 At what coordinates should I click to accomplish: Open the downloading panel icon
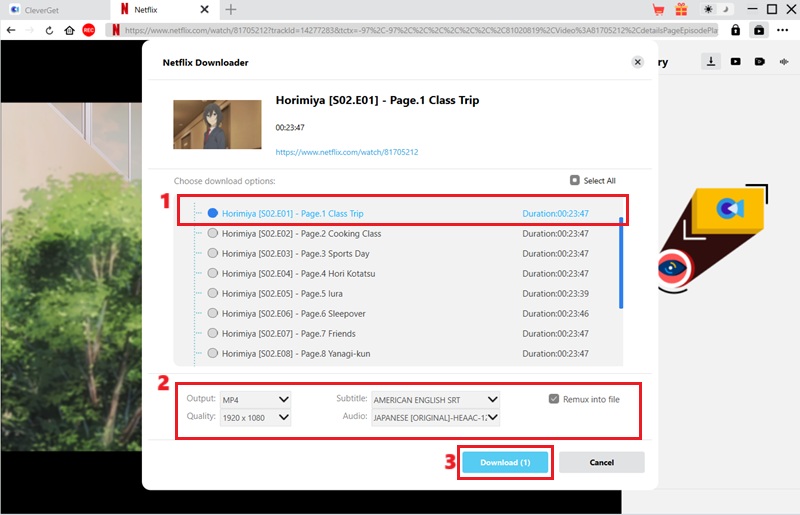click(711, 62)
